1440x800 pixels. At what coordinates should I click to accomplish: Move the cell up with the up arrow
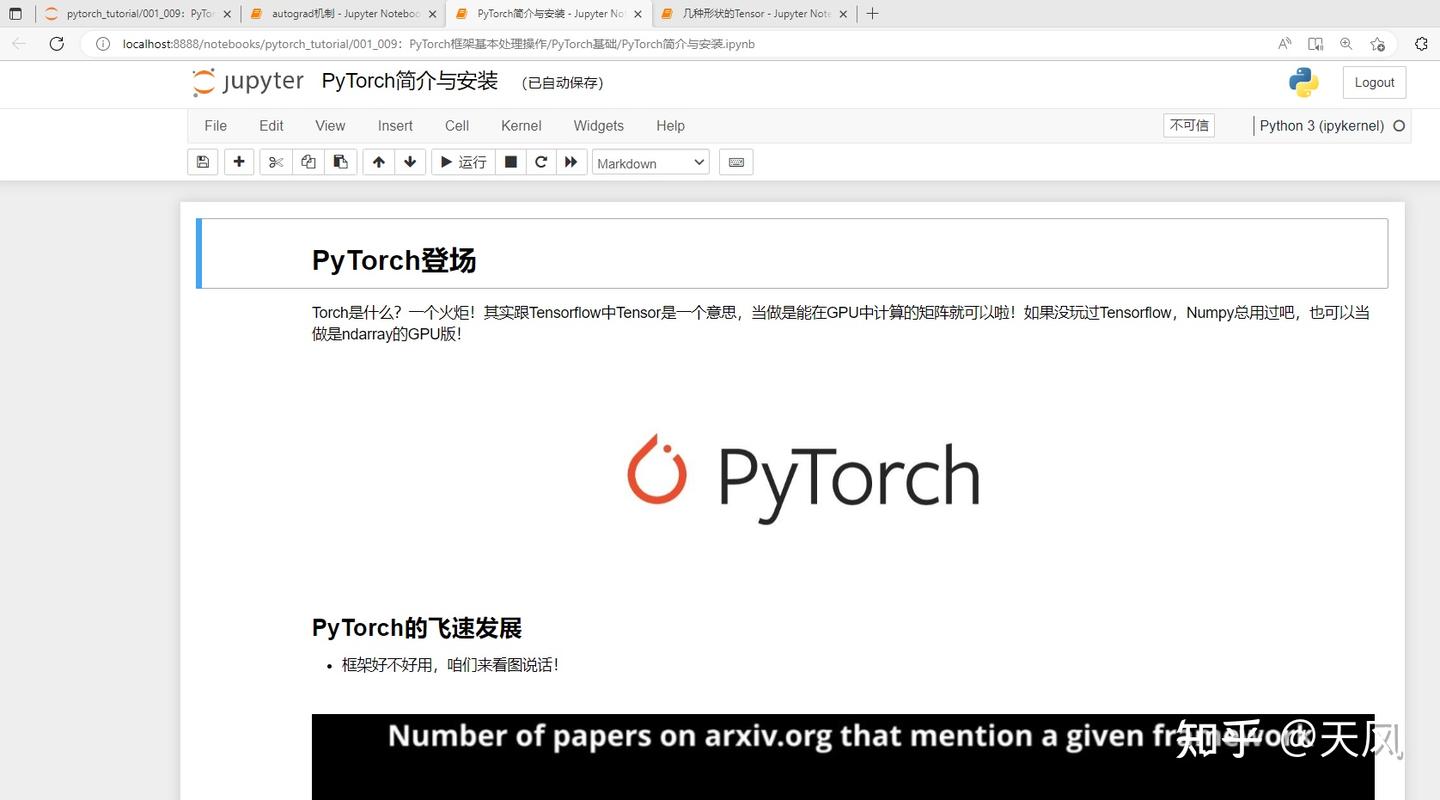pos(378,161)
